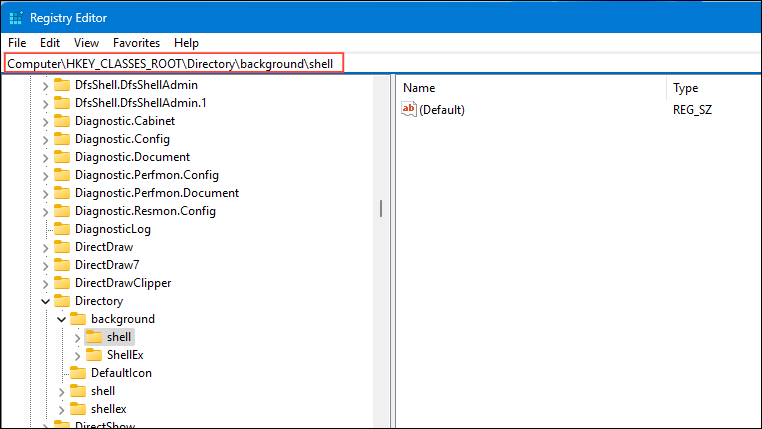This screenshot has width=762, height=429.
Task: Click the lowercase shellex folder icon
Action: pos(78,408)
